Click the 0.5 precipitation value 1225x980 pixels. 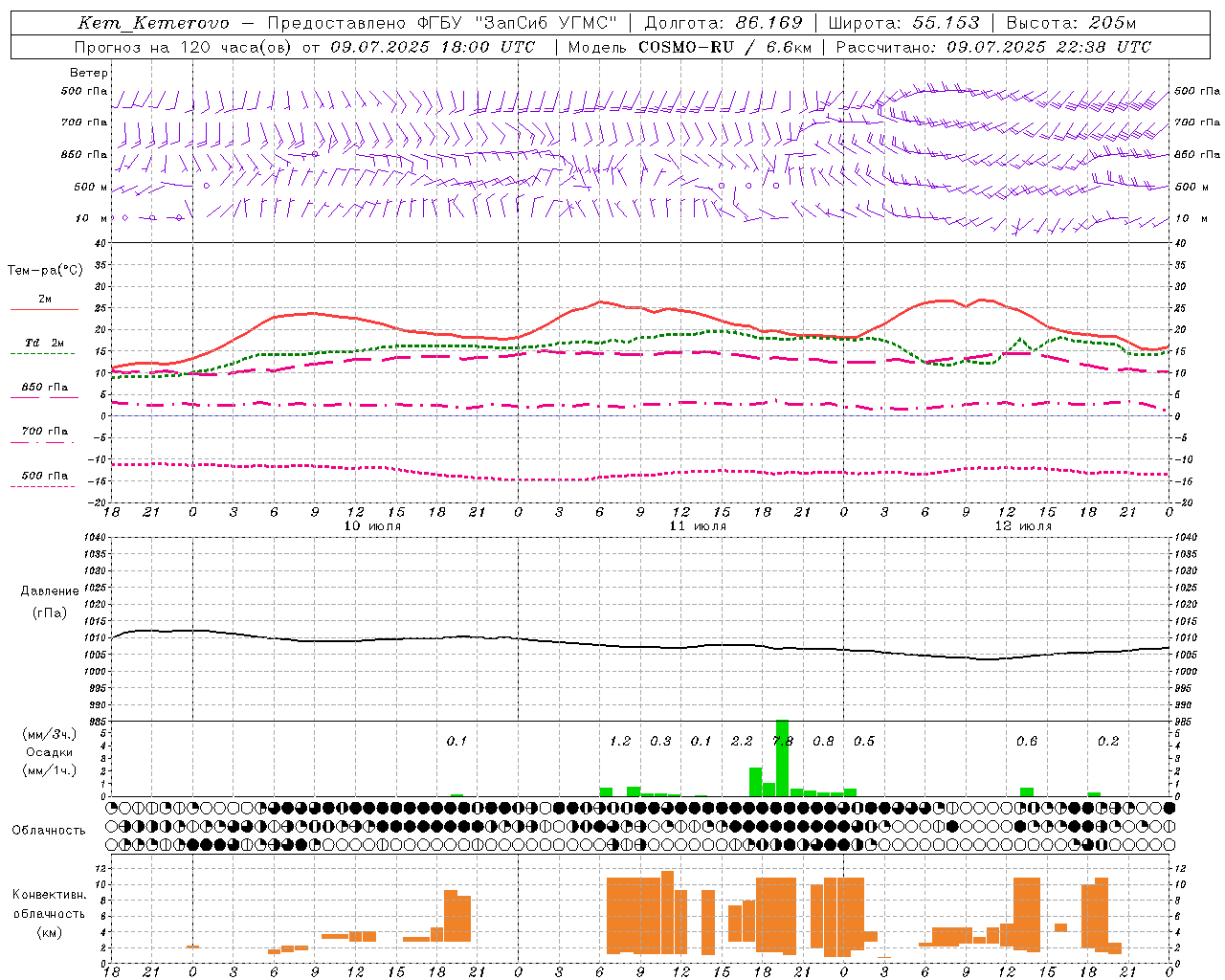(864, 741)
